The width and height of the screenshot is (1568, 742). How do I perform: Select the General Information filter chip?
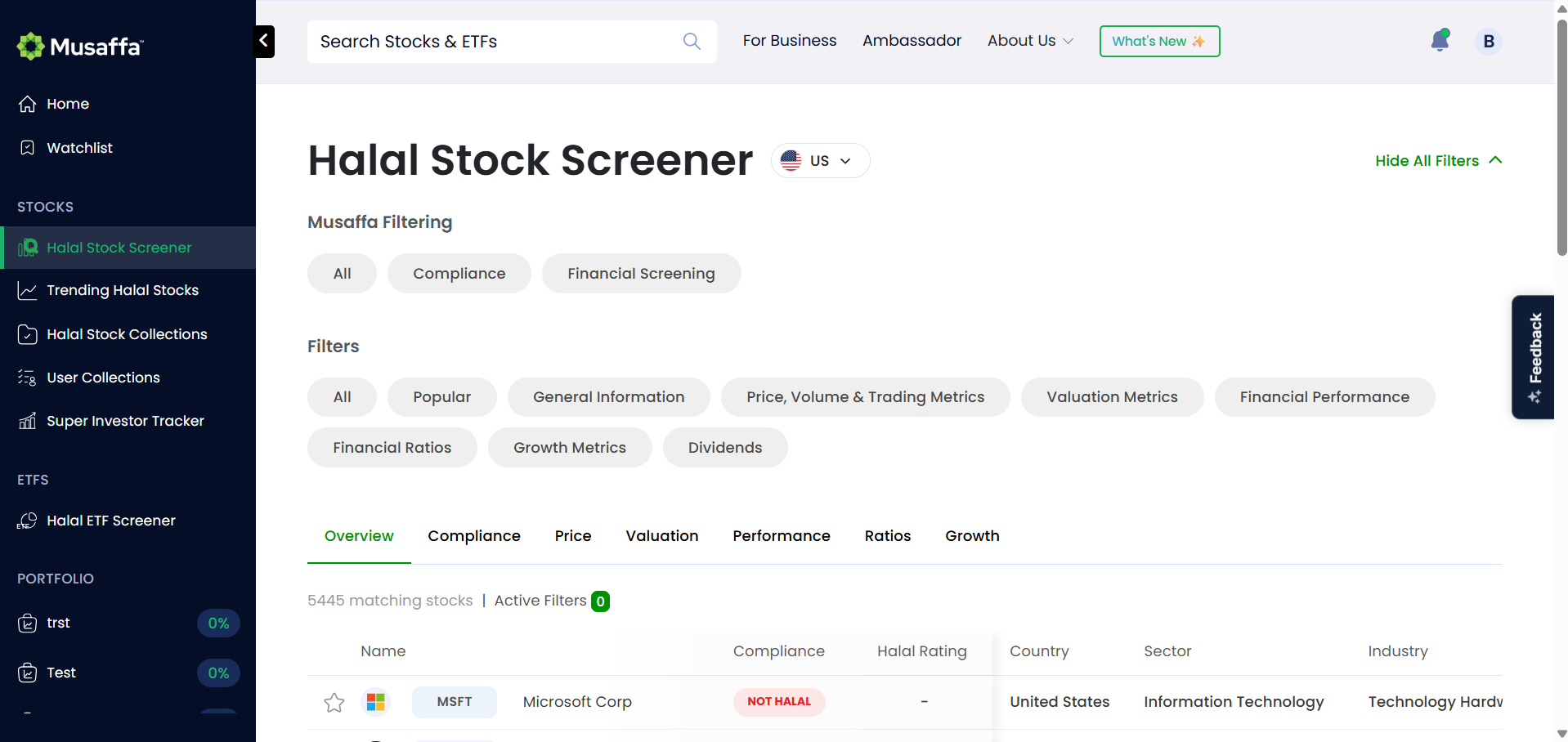[609, 397]
